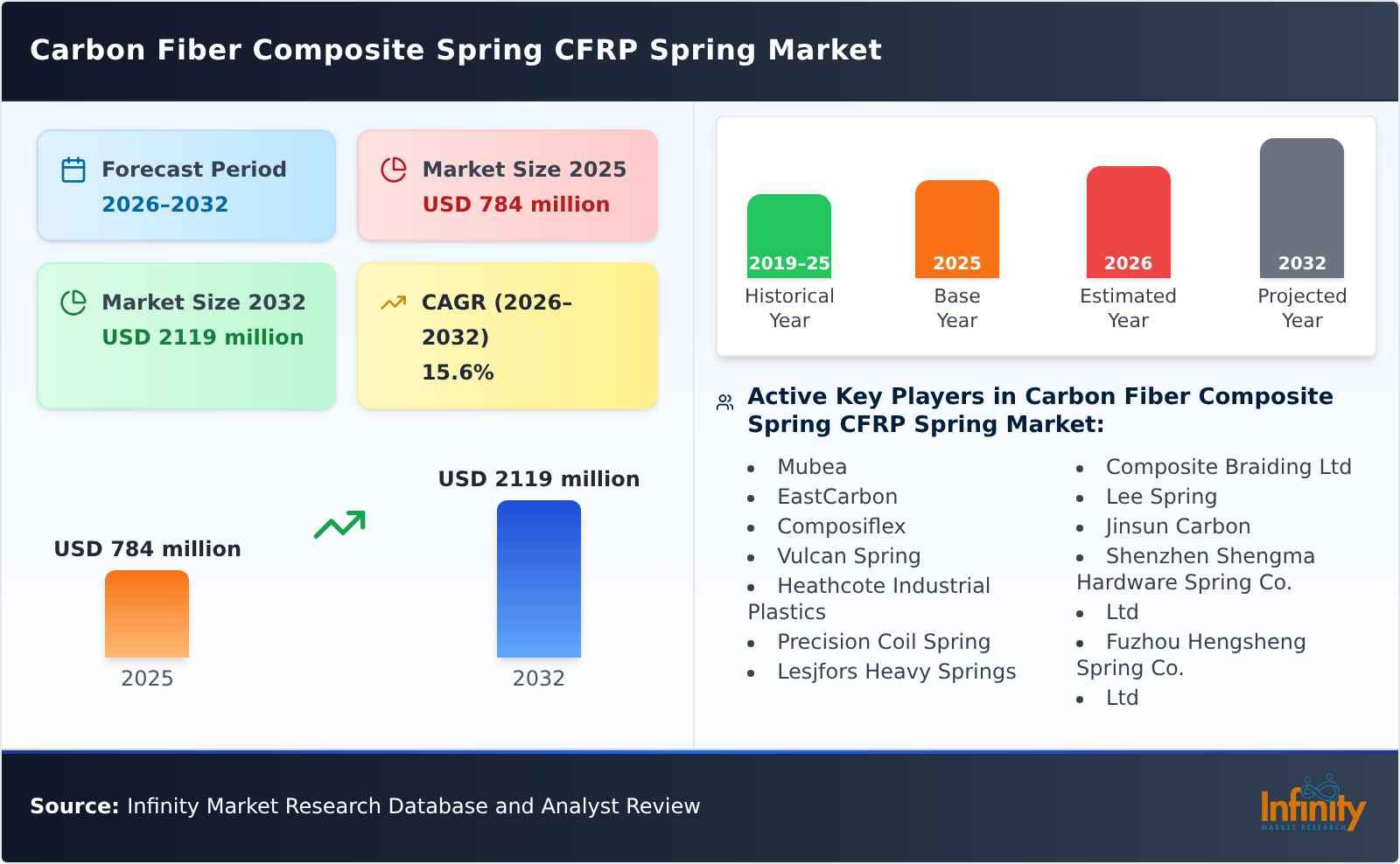Image resolution: width=1400 pixels, height=864 pixels.
Task: Click 'Composite Braiding Ltd' in the list
Action: point(1228,467)
